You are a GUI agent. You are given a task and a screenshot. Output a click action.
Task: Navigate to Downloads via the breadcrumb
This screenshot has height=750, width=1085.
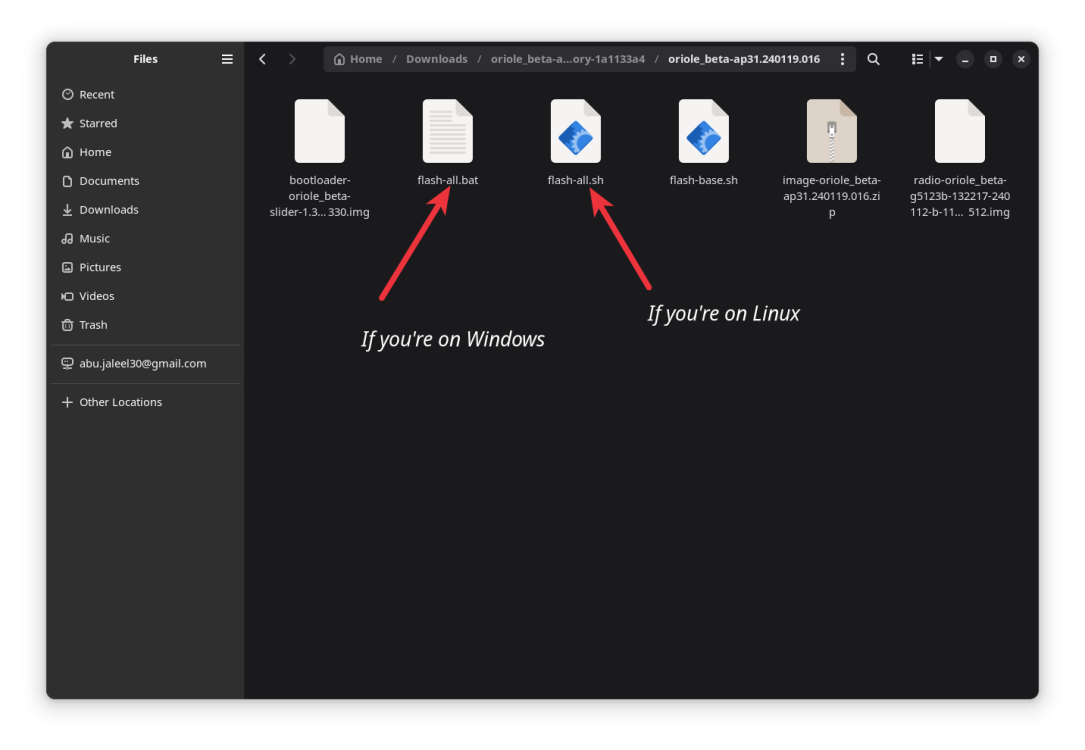pyautogui.click(x=437, y=58)
